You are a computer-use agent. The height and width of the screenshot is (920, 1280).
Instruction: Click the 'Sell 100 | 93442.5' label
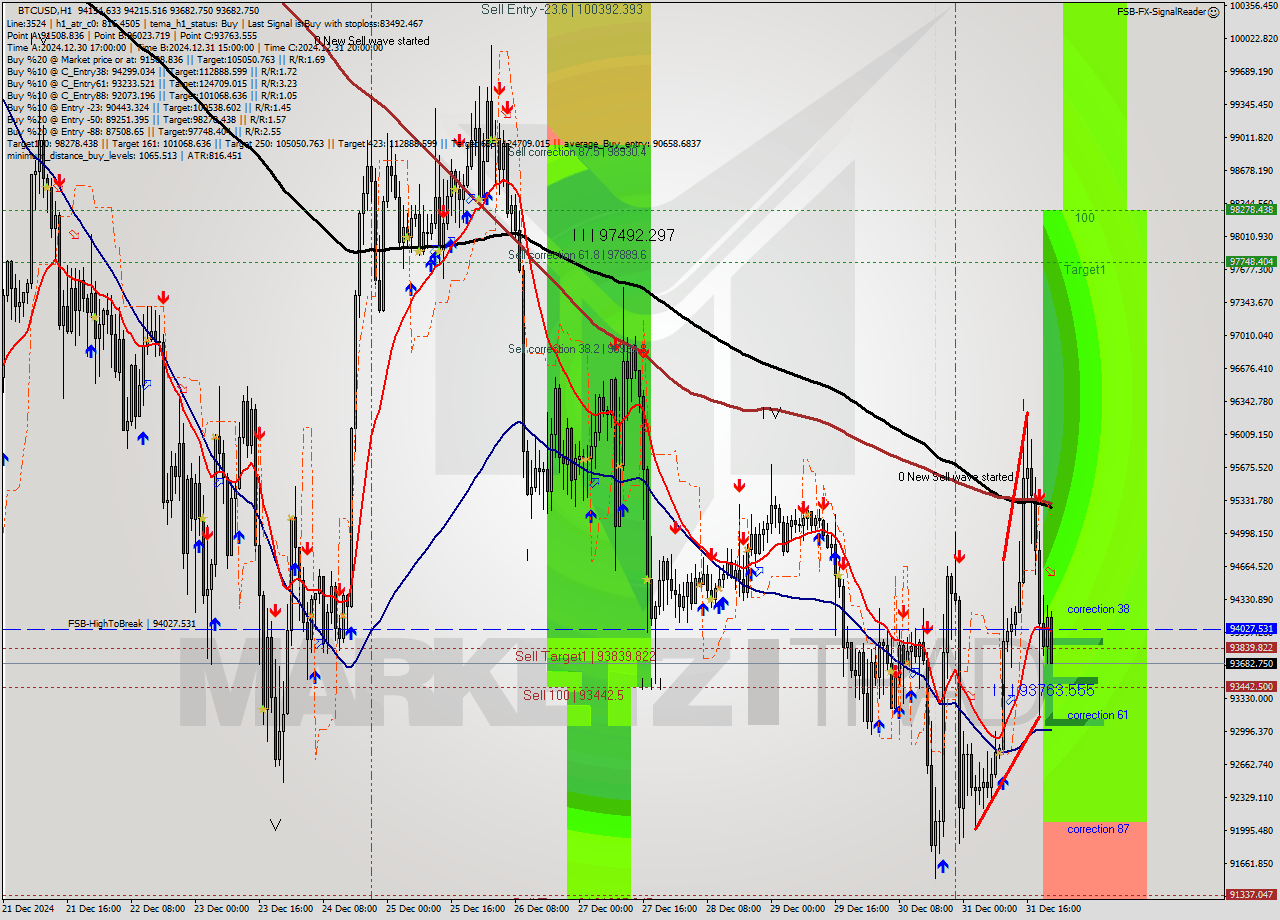(573, 695)
